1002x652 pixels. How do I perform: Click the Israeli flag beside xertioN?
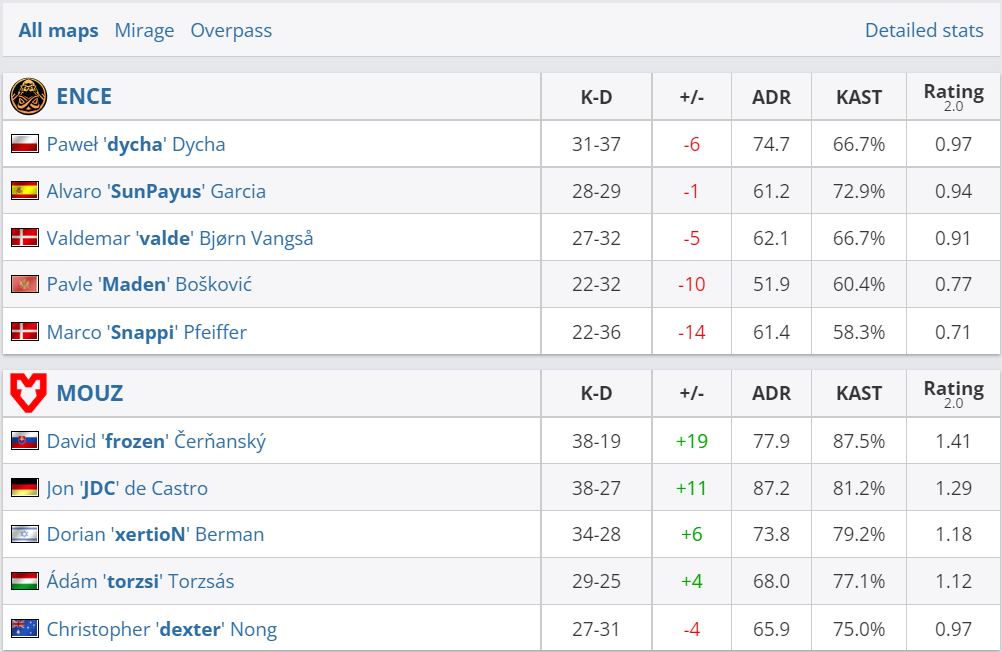[25, 535]
